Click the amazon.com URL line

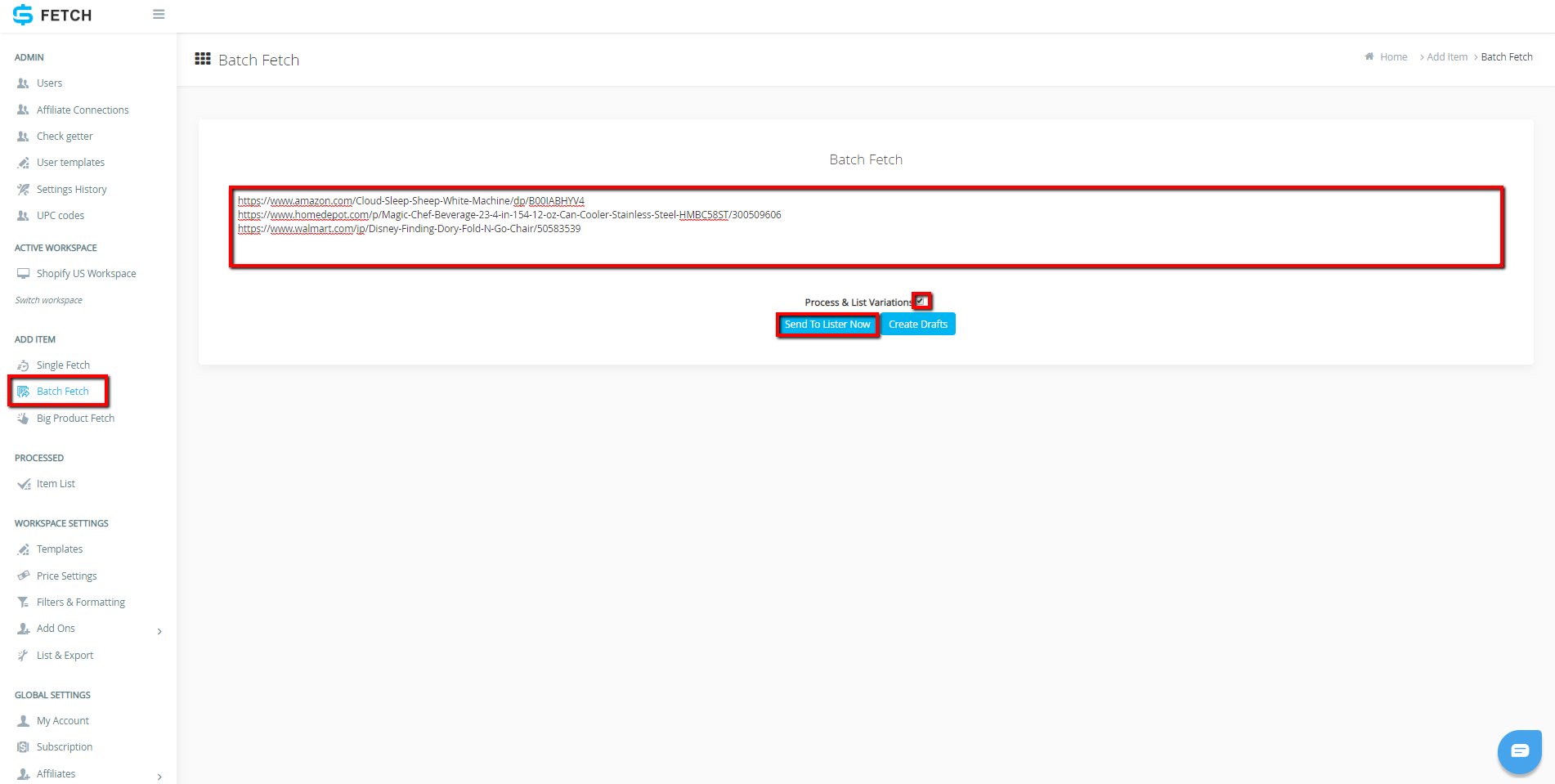pos(411,201)
